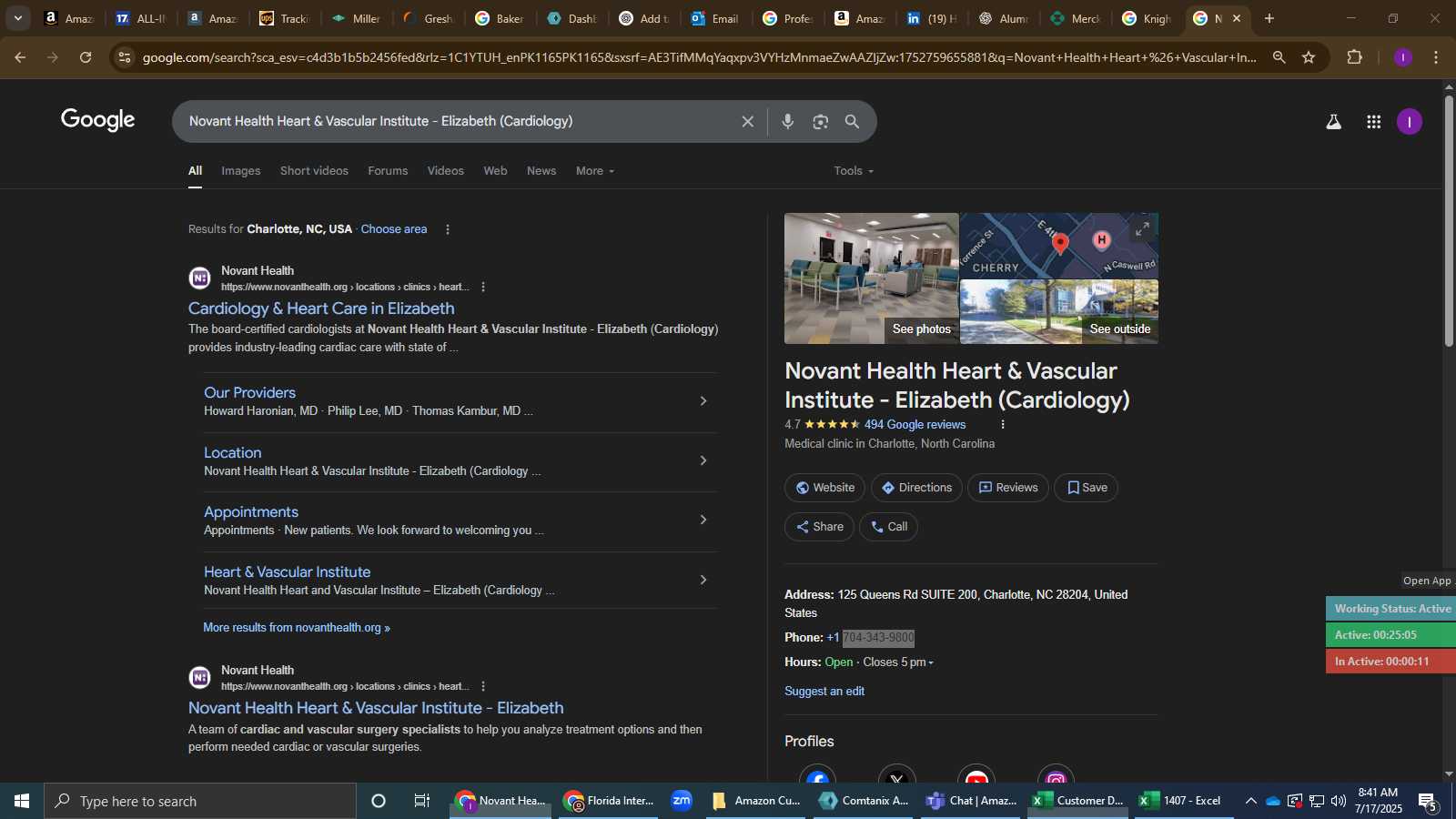
Task: View the See outside street thumbnail
Action: [x=1059, y=312]
